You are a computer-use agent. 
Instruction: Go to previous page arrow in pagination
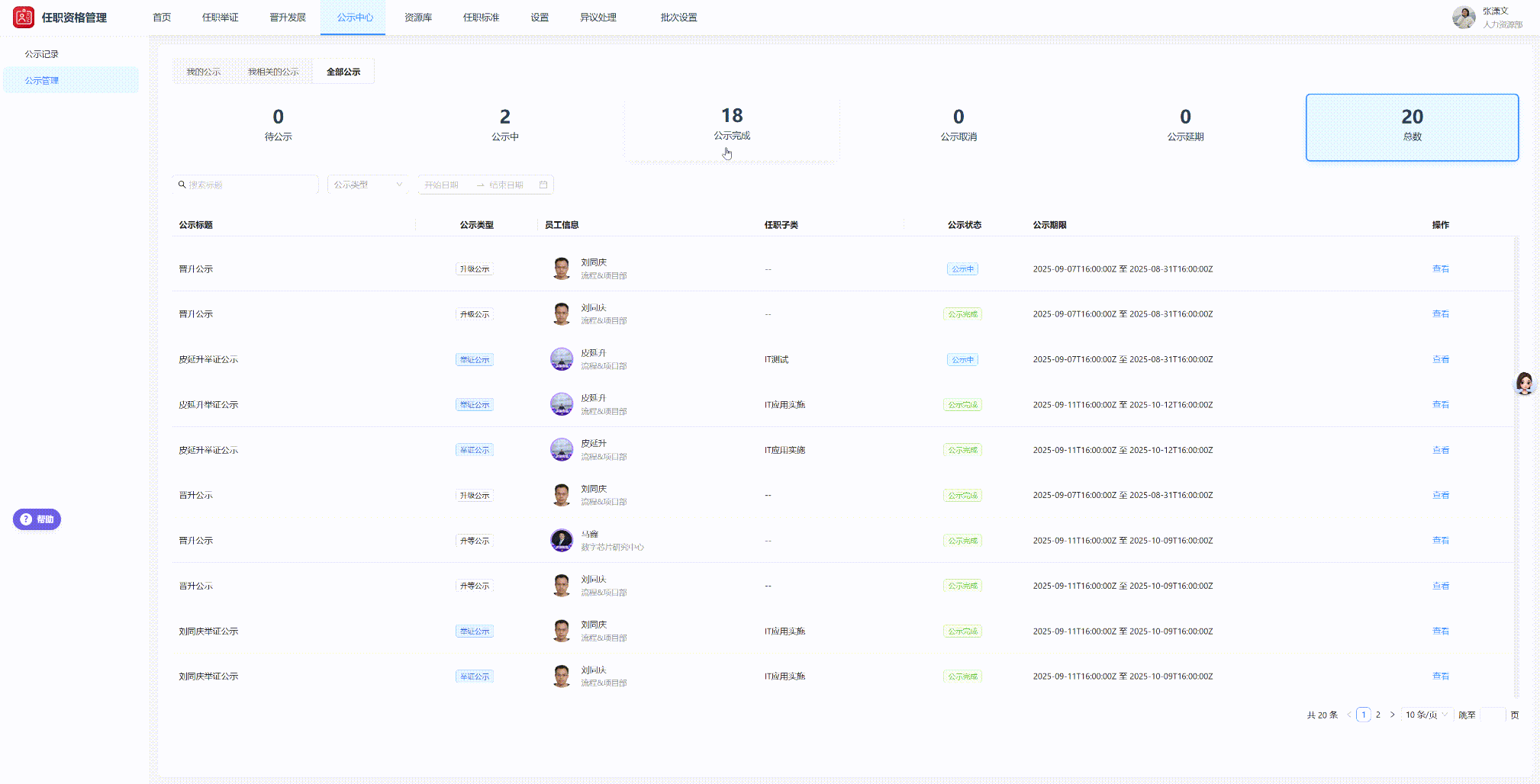(1349, 715)
